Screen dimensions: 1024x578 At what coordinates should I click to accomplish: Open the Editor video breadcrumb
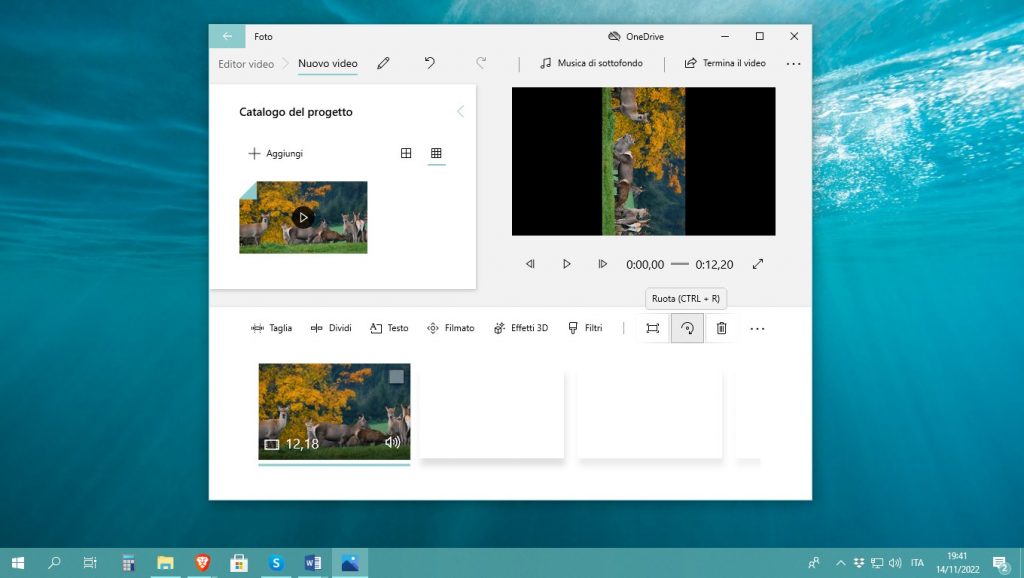(x=246, y=63)
